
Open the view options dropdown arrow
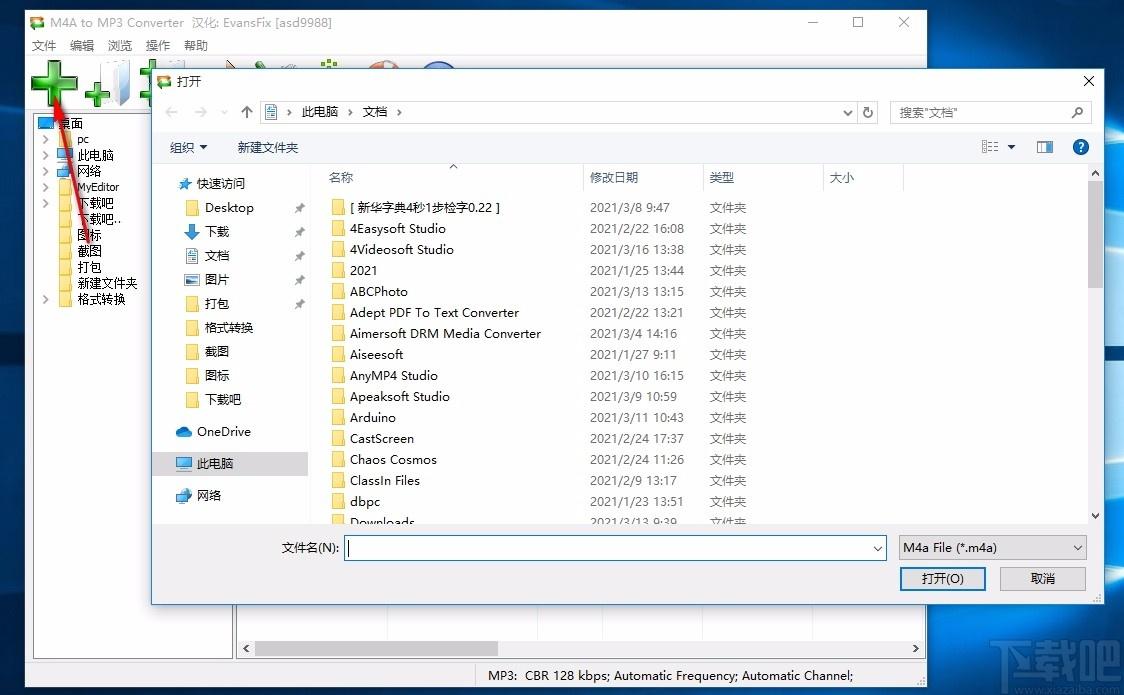coord(1011,147)
